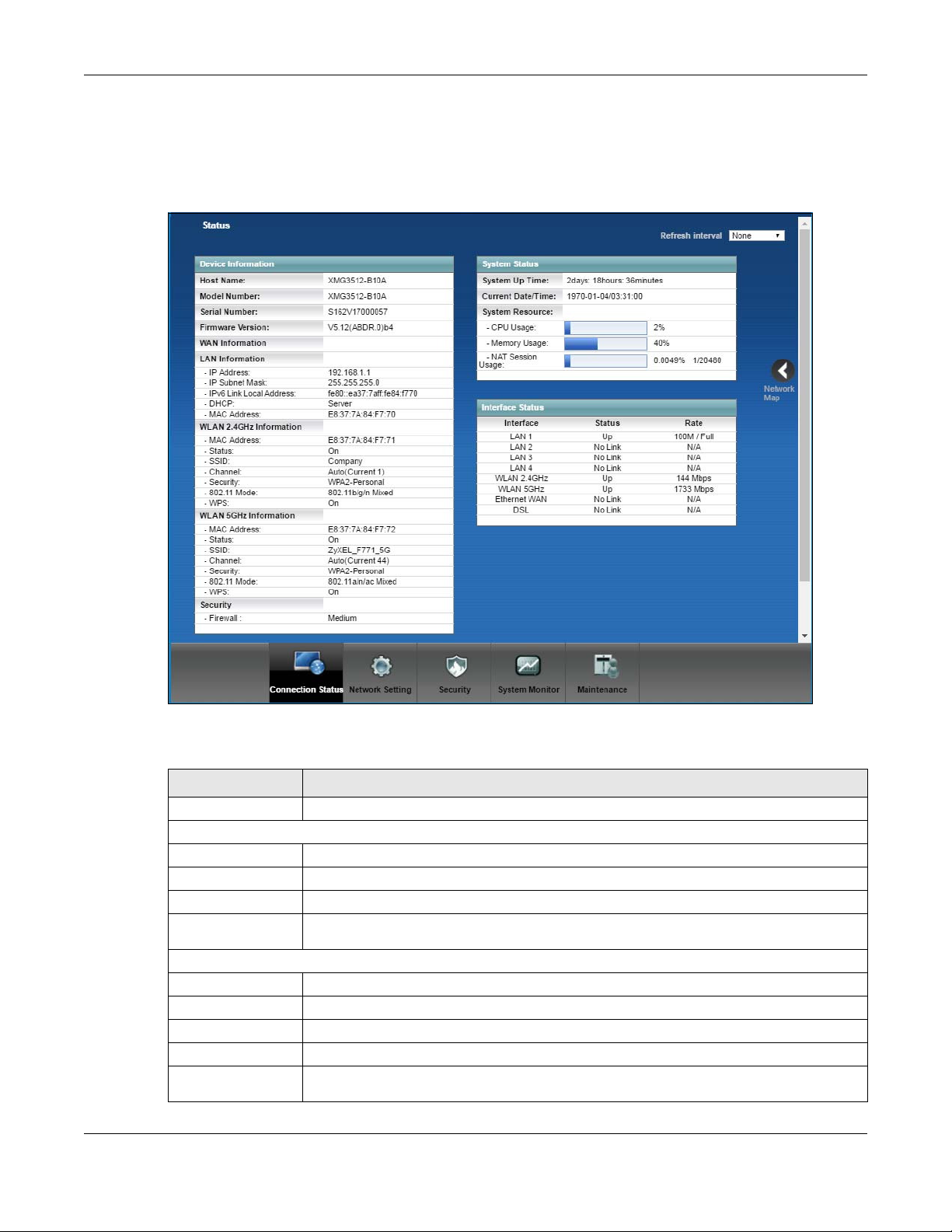The image size is (952, 1232).
Task: Go to the System Monitor tab label
Action: [528, 689]
